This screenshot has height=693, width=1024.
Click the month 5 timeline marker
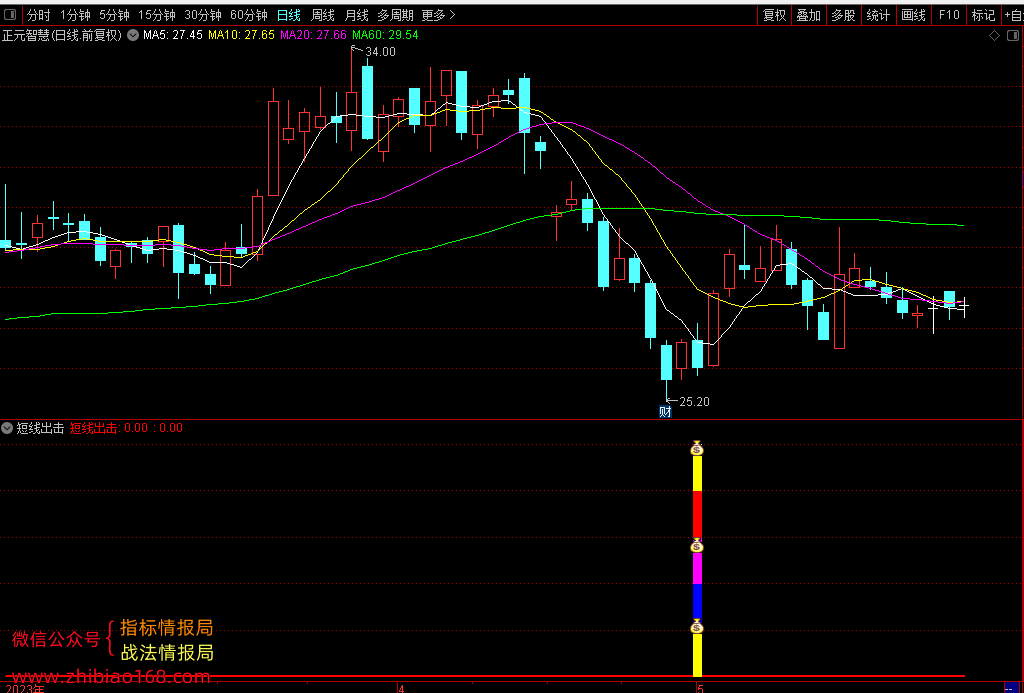(x=699, y=688)
